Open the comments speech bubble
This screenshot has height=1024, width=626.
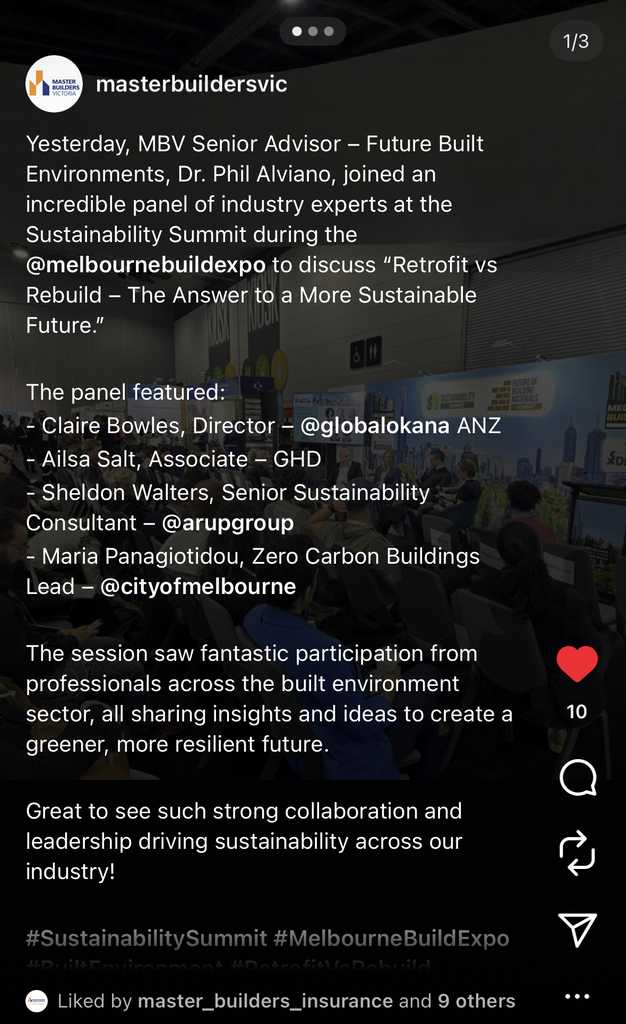tap(577, 778)
